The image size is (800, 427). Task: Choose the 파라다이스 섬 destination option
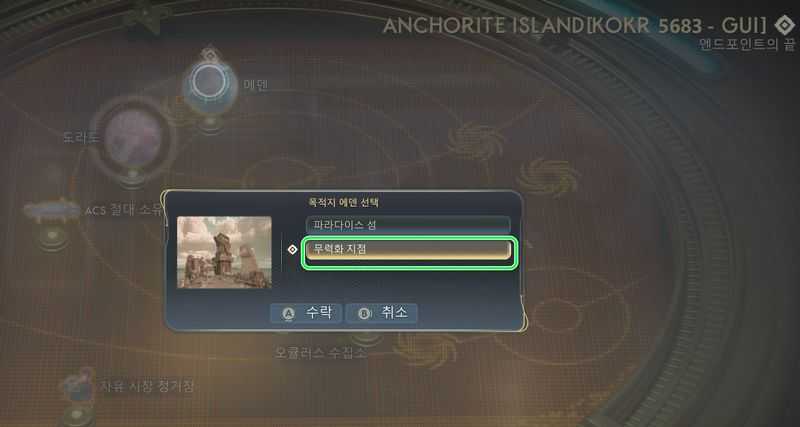click(408, 225)
